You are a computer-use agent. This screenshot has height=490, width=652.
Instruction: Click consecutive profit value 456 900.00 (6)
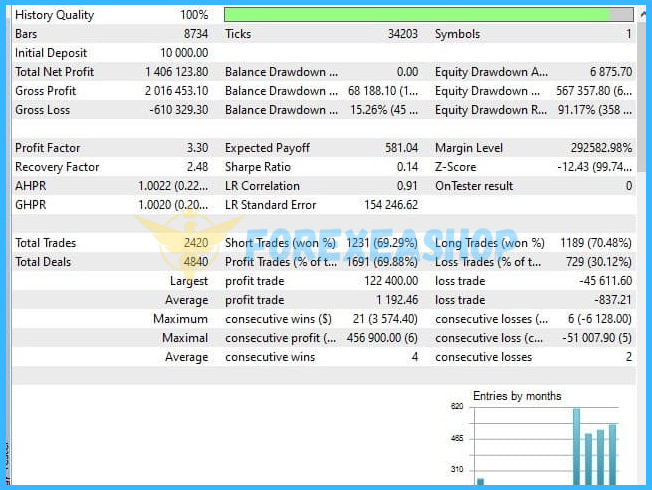382,338
